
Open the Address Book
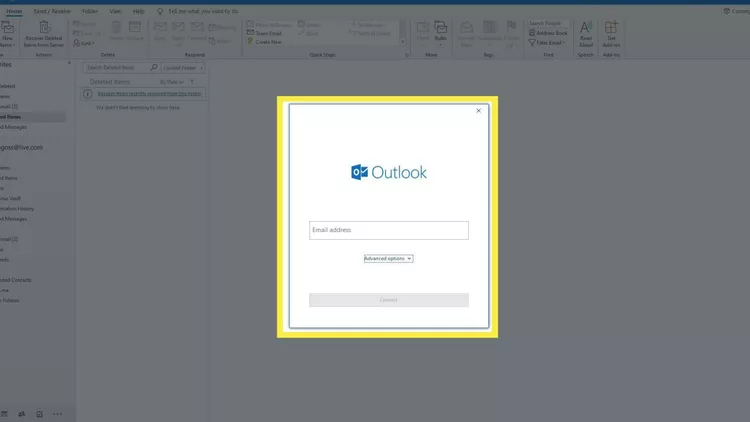point(548,33)
